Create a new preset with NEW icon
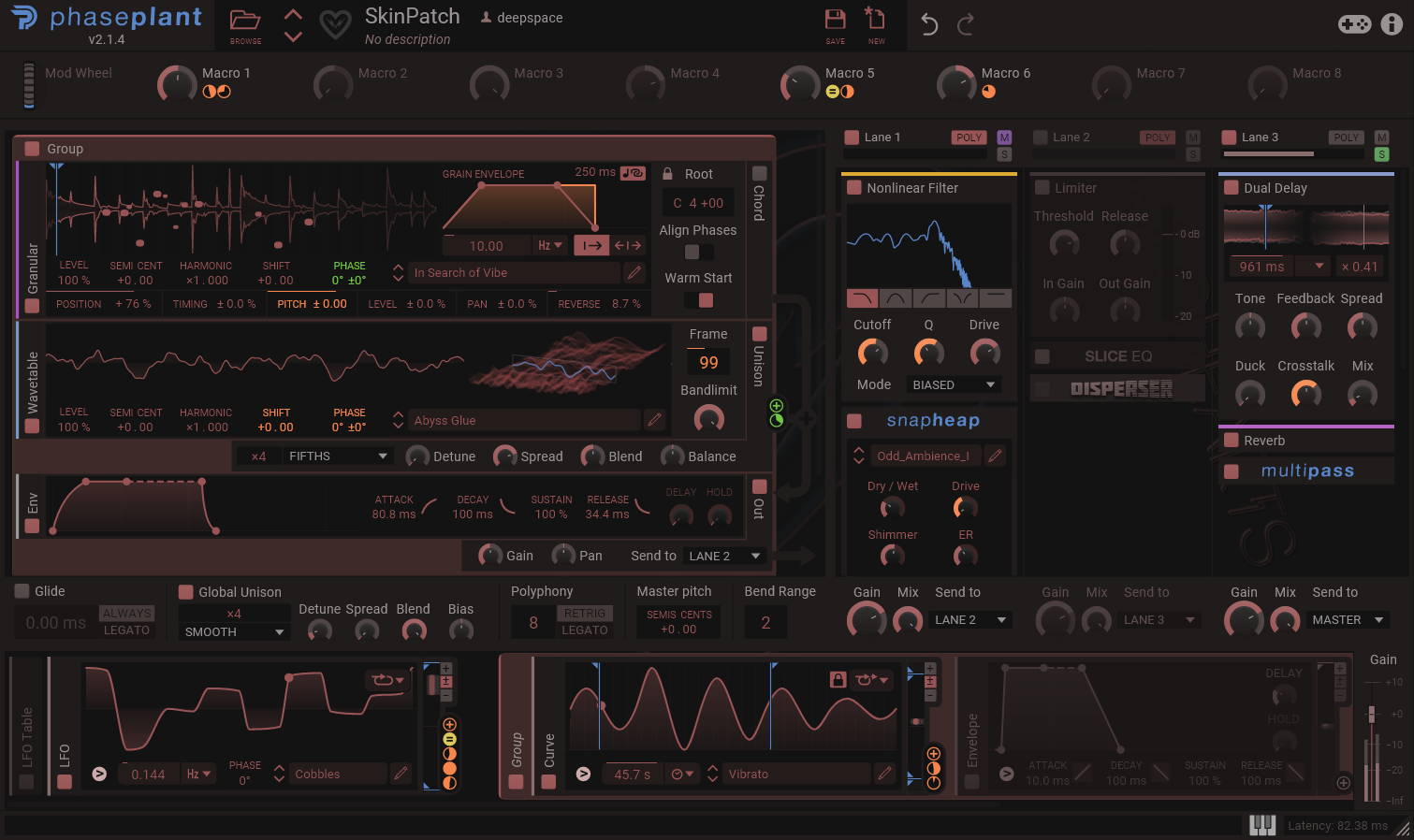The image size is (1414, 840). [x=875, y=19]
